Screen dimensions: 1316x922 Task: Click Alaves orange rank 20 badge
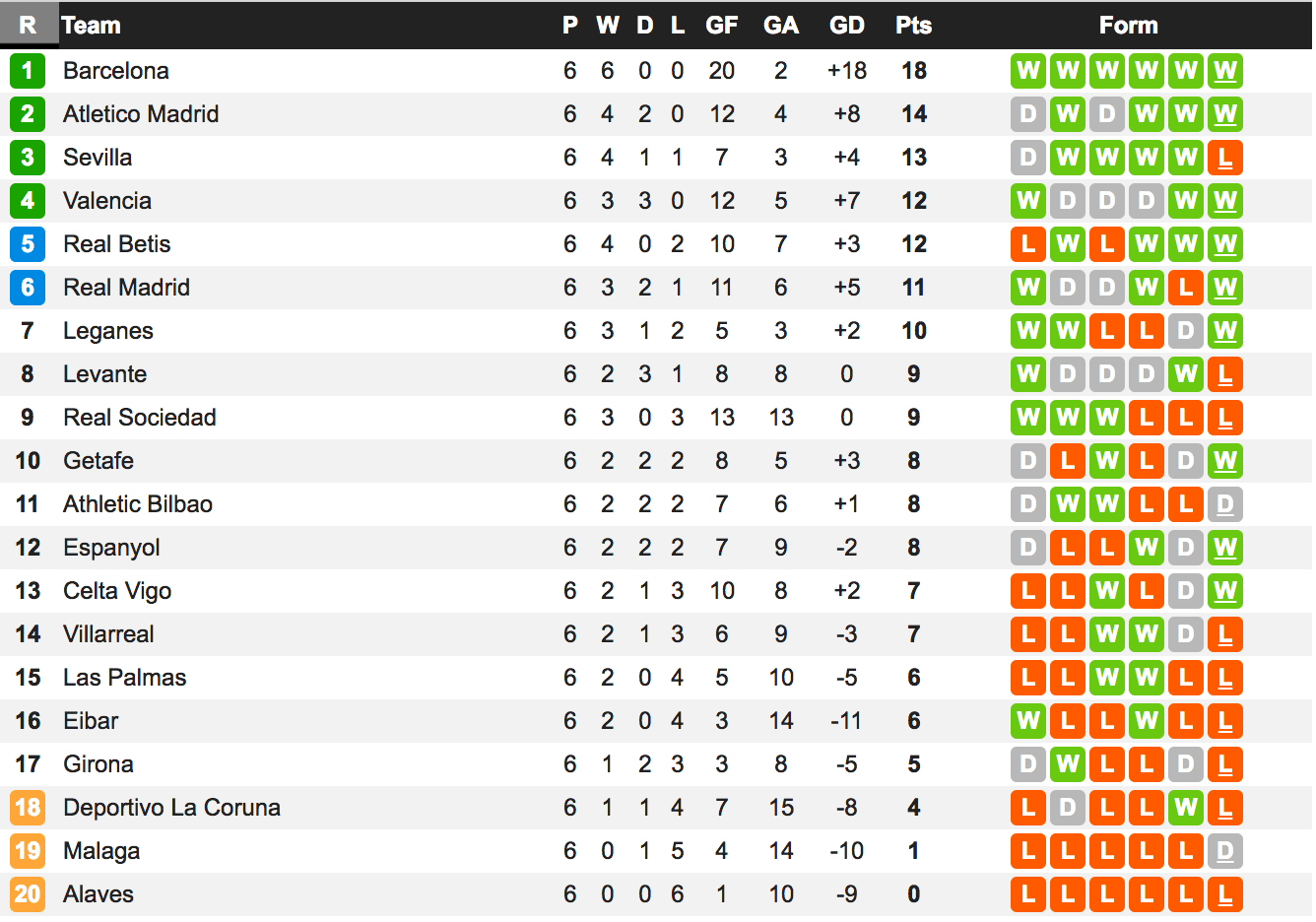coord(28,894)
